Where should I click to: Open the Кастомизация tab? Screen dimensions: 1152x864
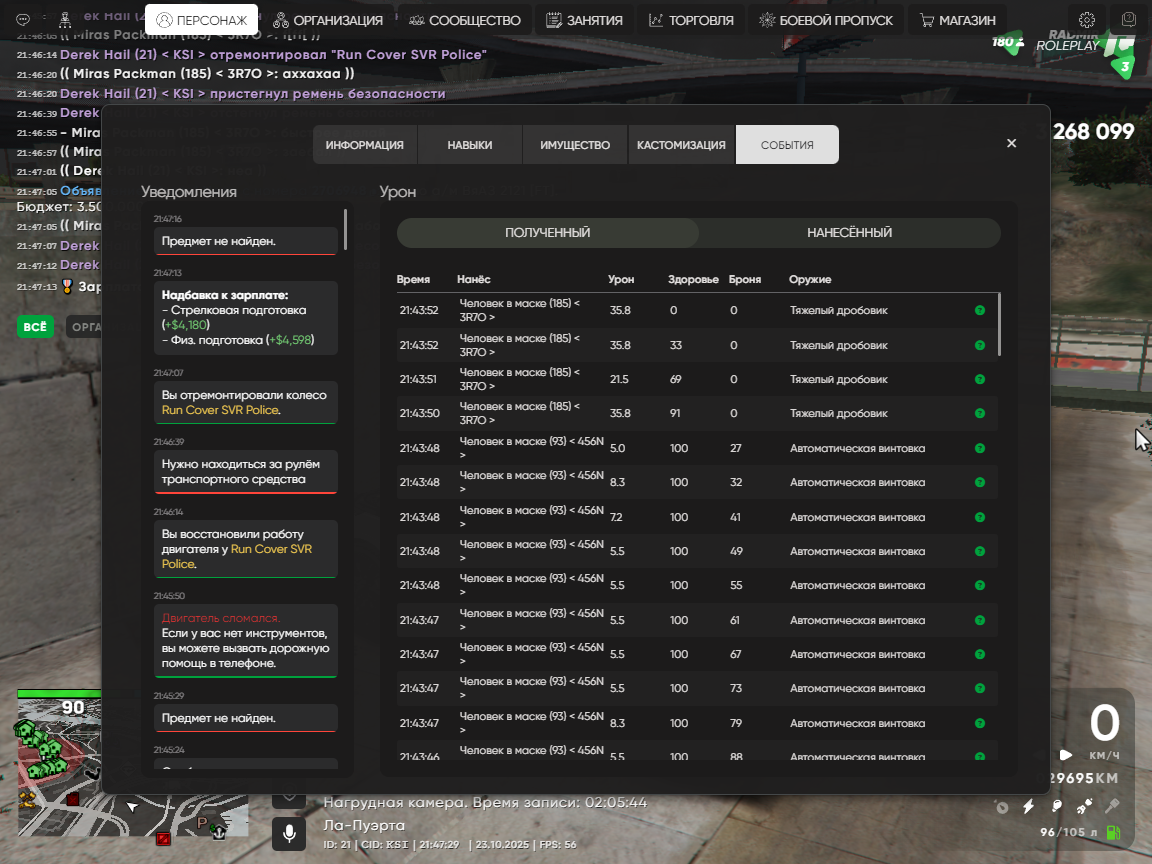[x=681, y=145]
